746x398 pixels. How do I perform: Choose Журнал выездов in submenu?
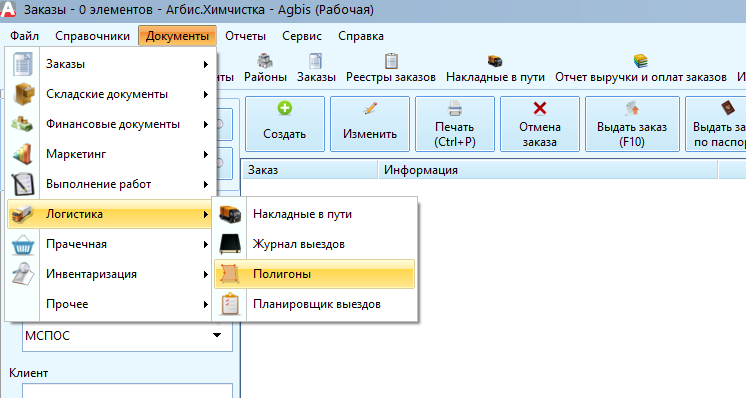click(x=315, y=244)
